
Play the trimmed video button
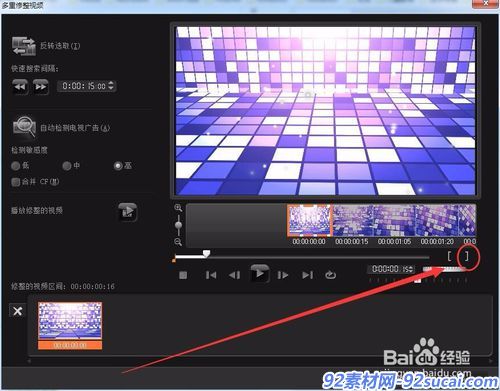coord(128,212)
